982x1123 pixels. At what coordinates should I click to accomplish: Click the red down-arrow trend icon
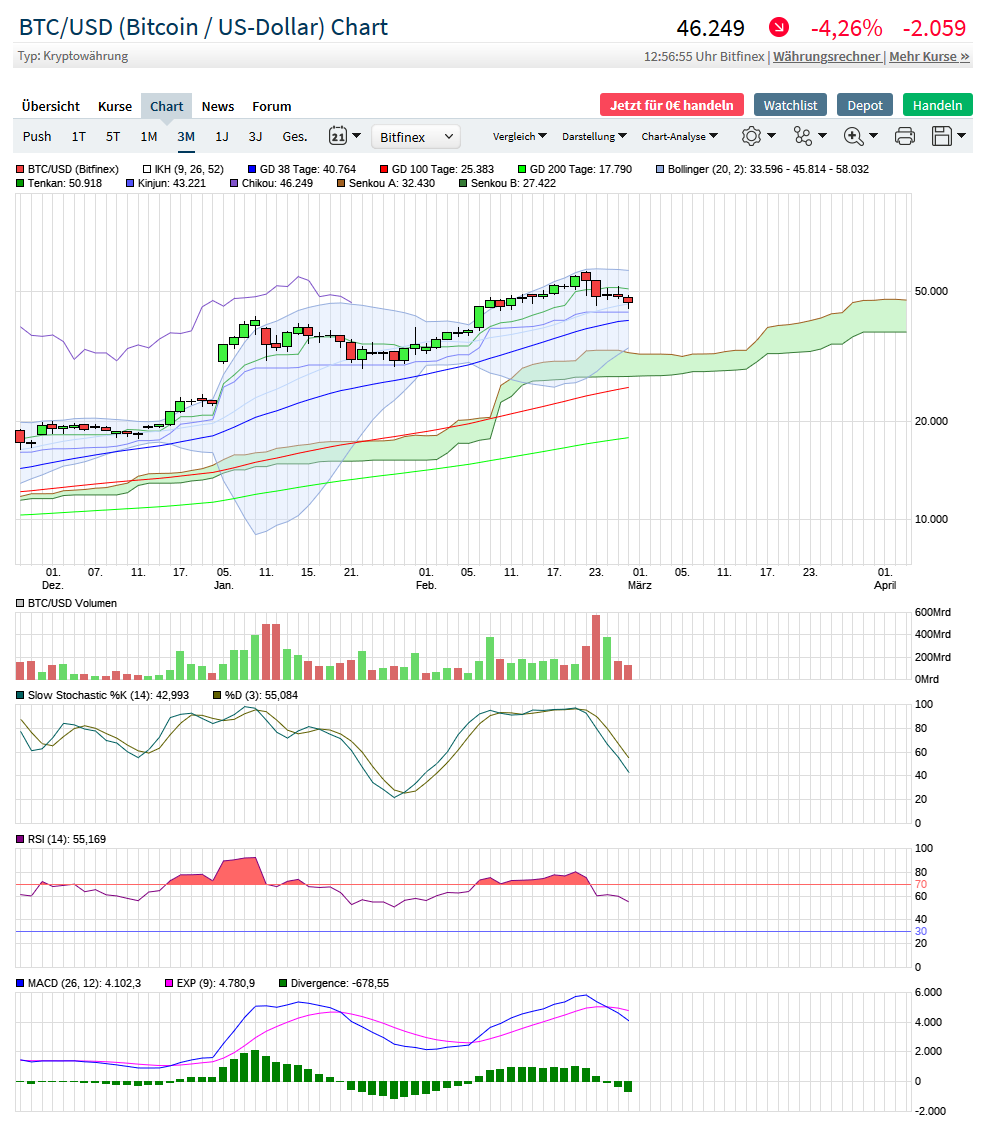coord(779,28)
